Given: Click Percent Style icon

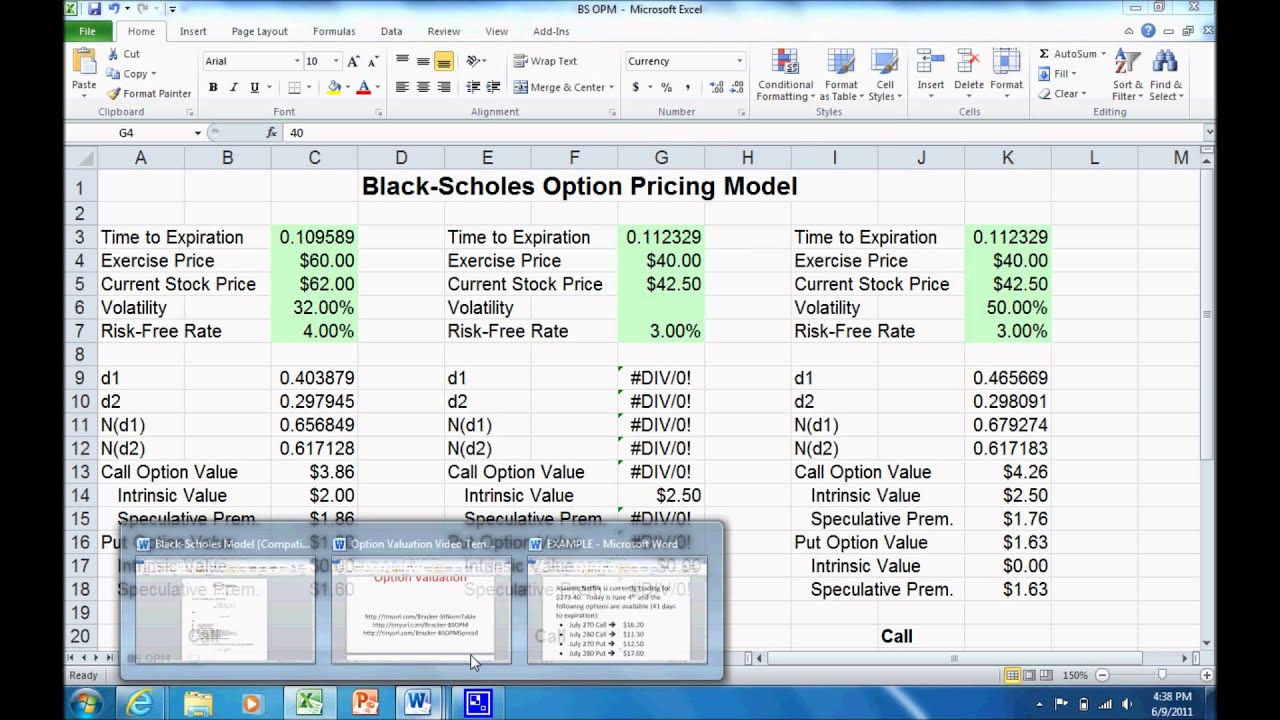Looking at the screenshot, I should [x=666, y=87].
